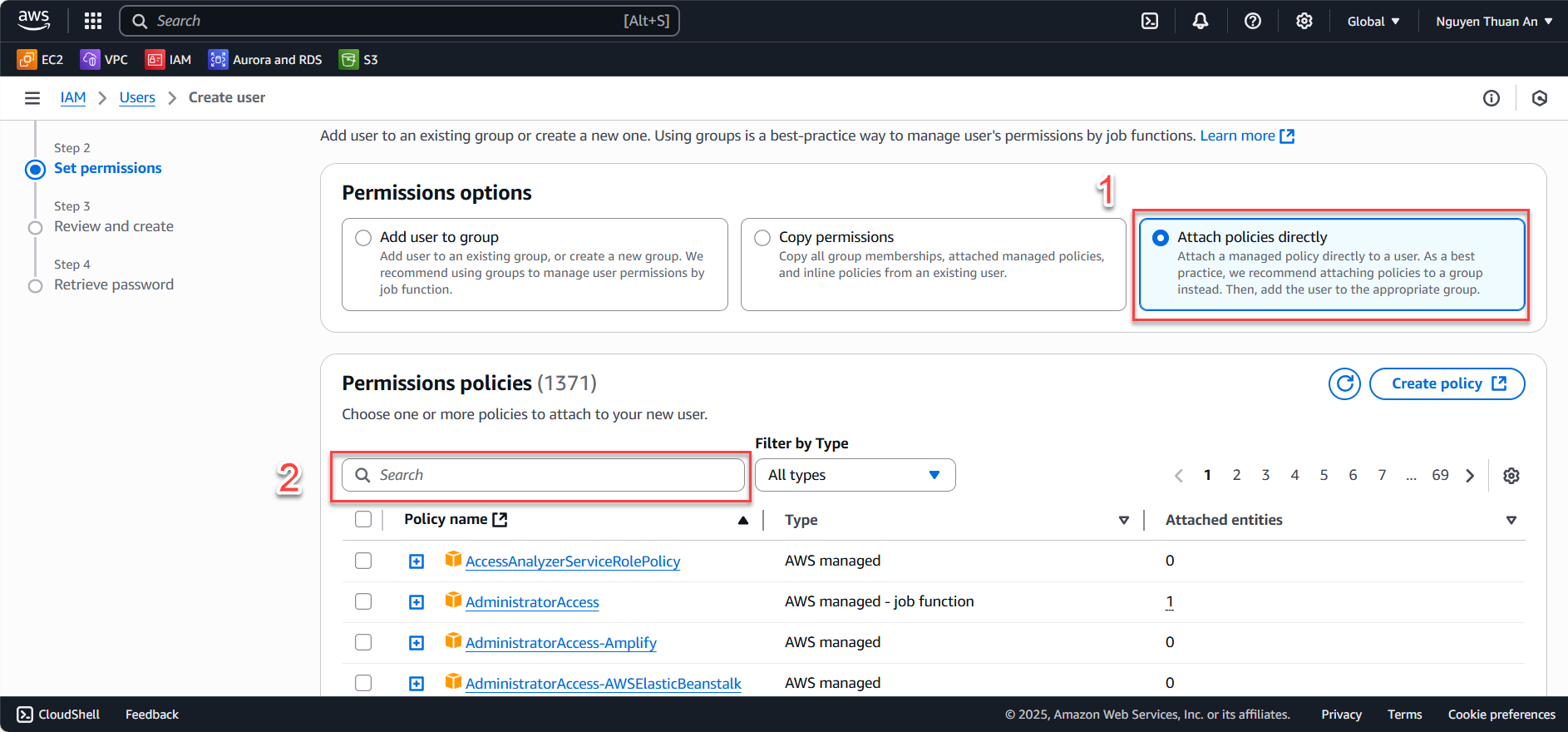Open the Terms footer link
Screen dimensions: 1568x732
(1404, 715)
